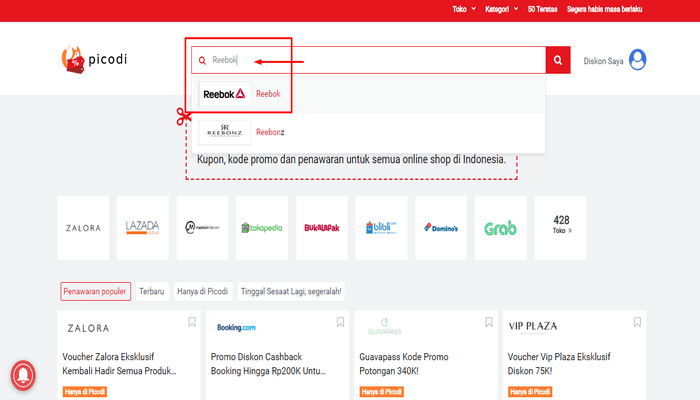Screen dimensions: 700x400
Task: Click Hanya di Picodi badge on Zalora card
Action: (x=85, y=392)
